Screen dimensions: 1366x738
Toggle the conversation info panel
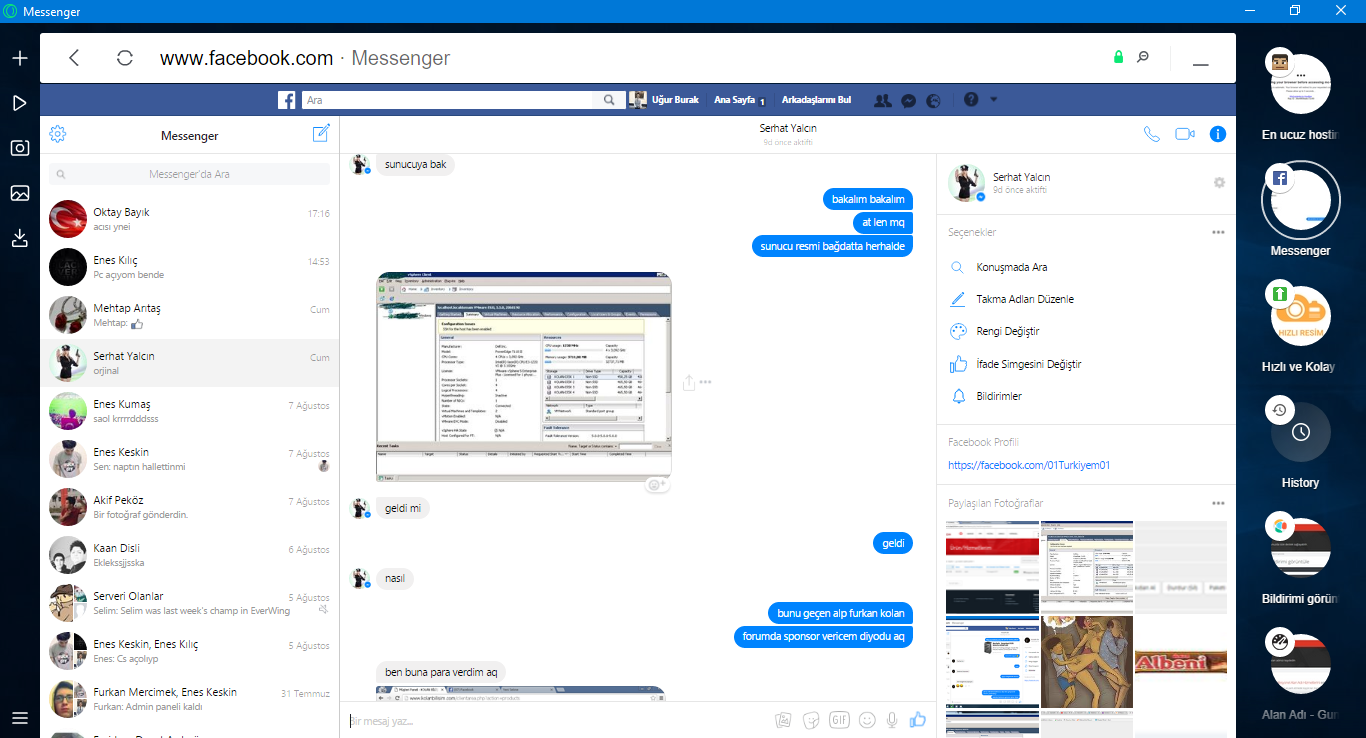tap(1217, 134)
